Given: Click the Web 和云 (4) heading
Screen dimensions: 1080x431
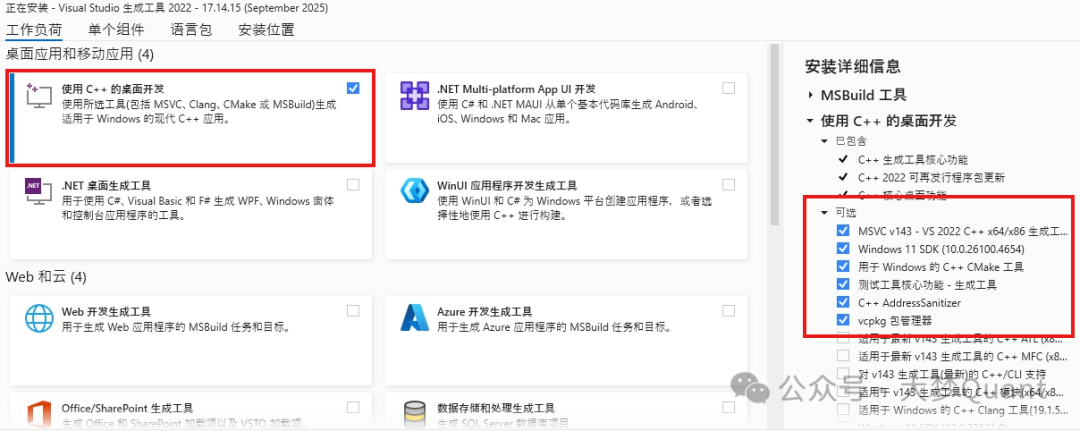Looking at the screenshot, I should (46, 277).
